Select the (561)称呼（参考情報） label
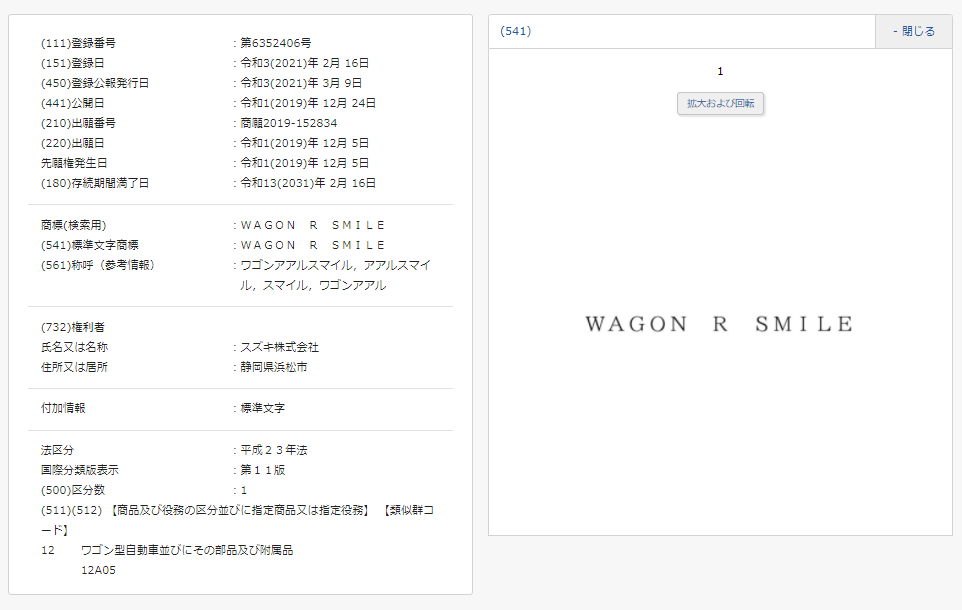This screenshot has width=962, height=610. click(x=98, y=265)
